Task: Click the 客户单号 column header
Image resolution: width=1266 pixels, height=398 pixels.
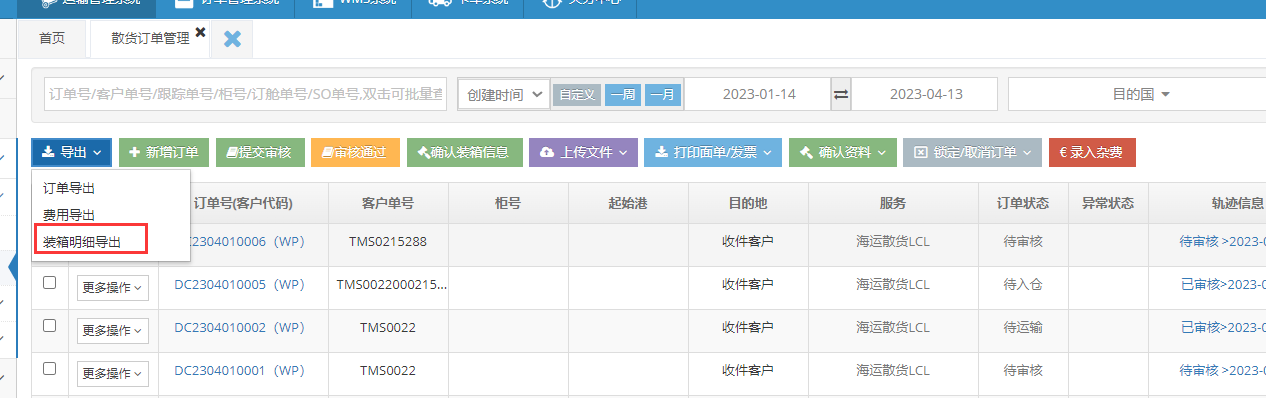Action: click(x=388, y=203)
